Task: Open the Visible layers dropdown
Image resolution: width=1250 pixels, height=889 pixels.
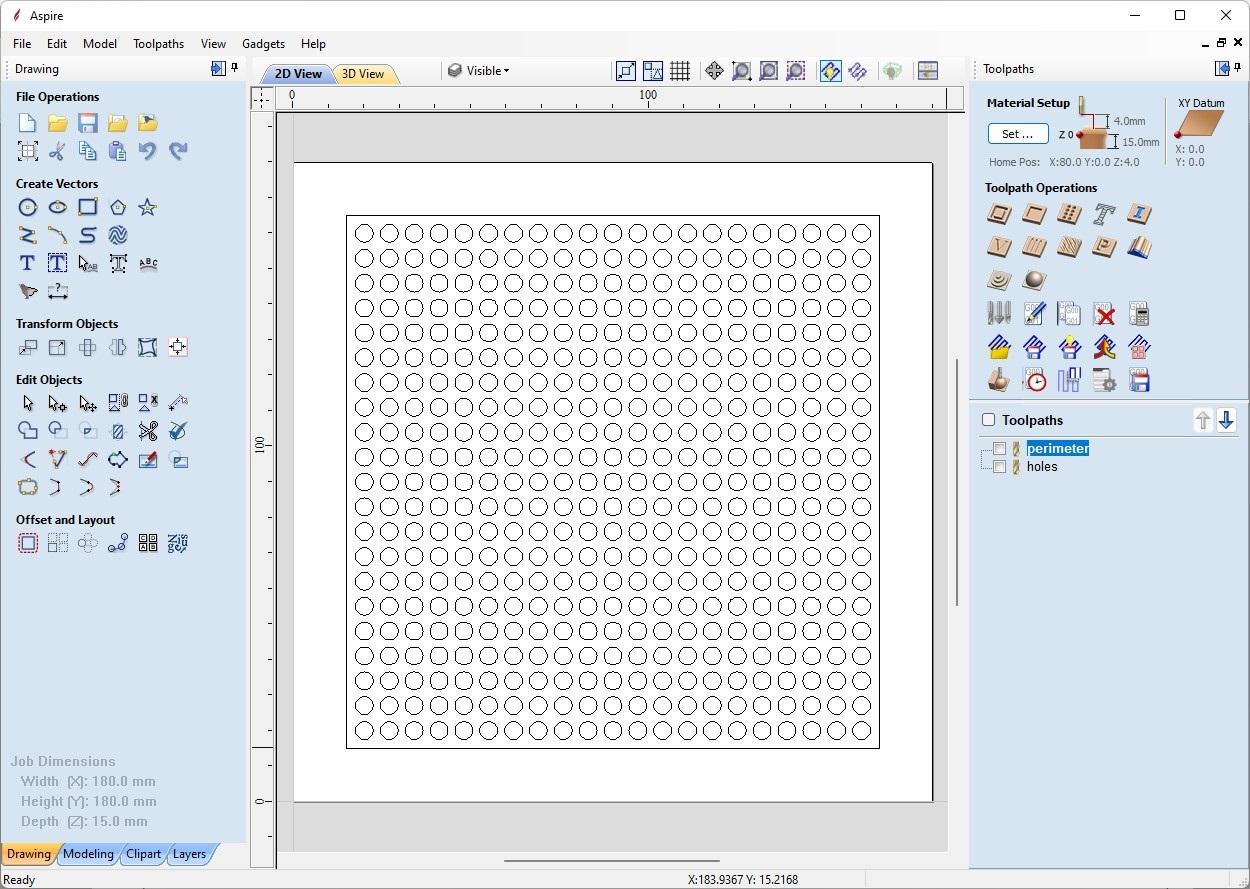Action: [479, 71]
